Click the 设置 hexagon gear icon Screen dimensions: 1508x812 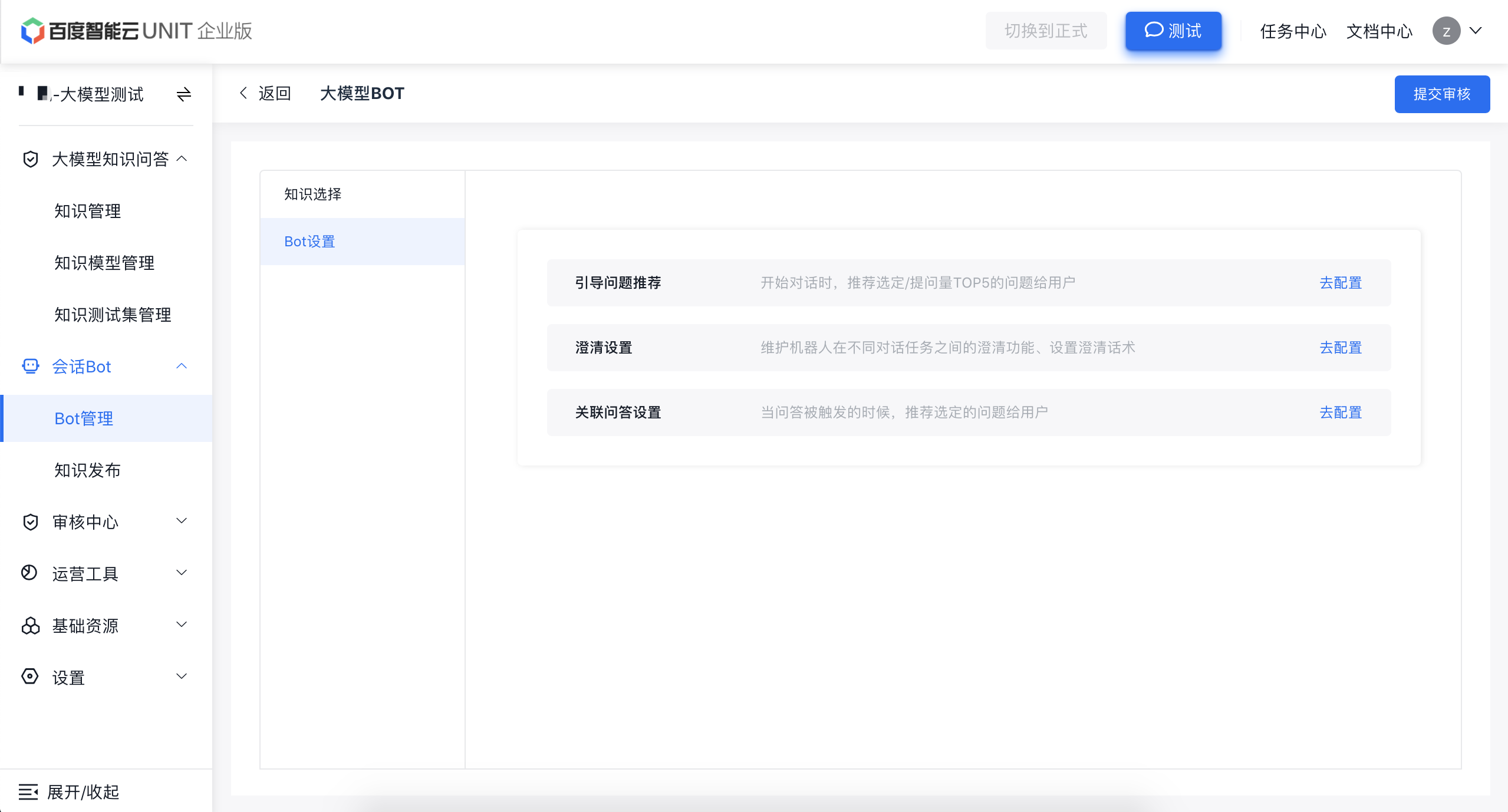[x=29, y=676]
